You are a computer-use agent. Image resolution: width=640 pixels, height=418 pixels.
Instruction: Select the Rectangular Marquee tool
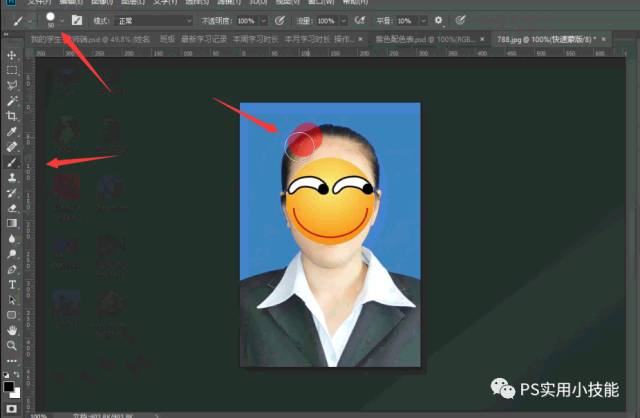tap(12, 70)
